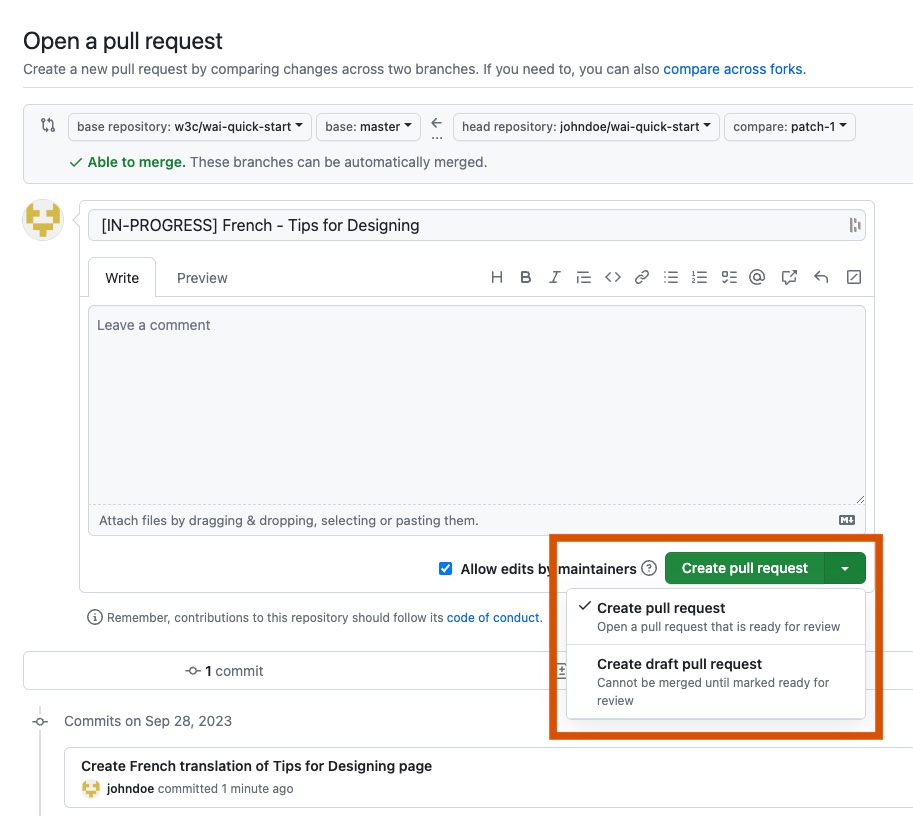Apply italic formatting from the toolbar

tap(554, 277)
